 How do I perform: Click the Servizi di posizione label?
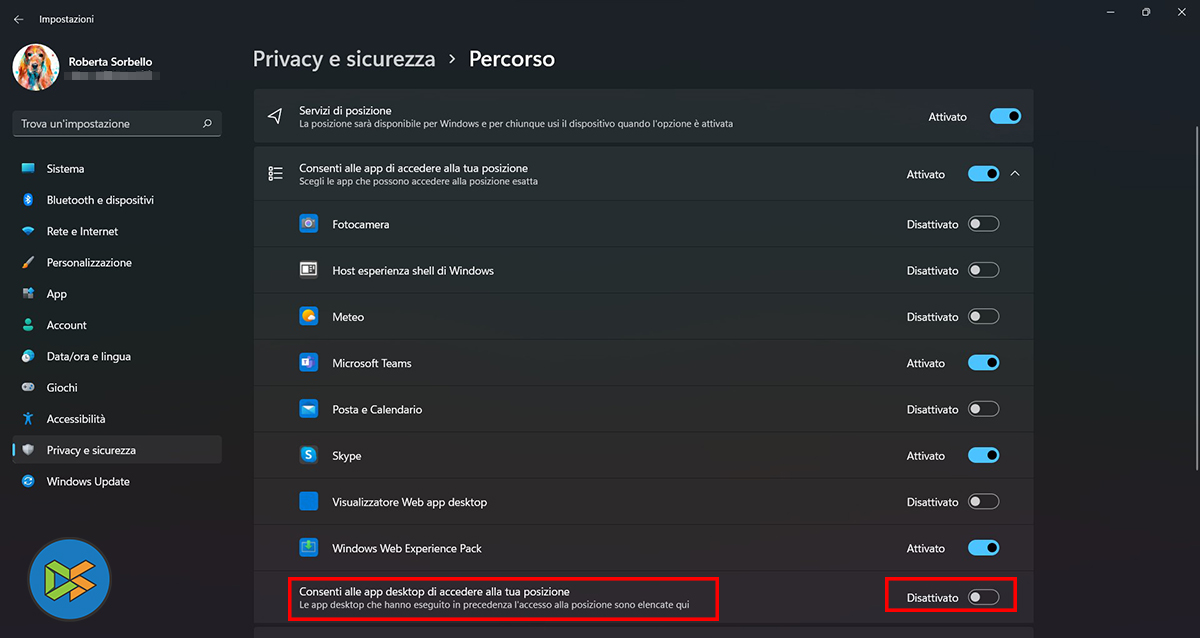click(345, 110)
